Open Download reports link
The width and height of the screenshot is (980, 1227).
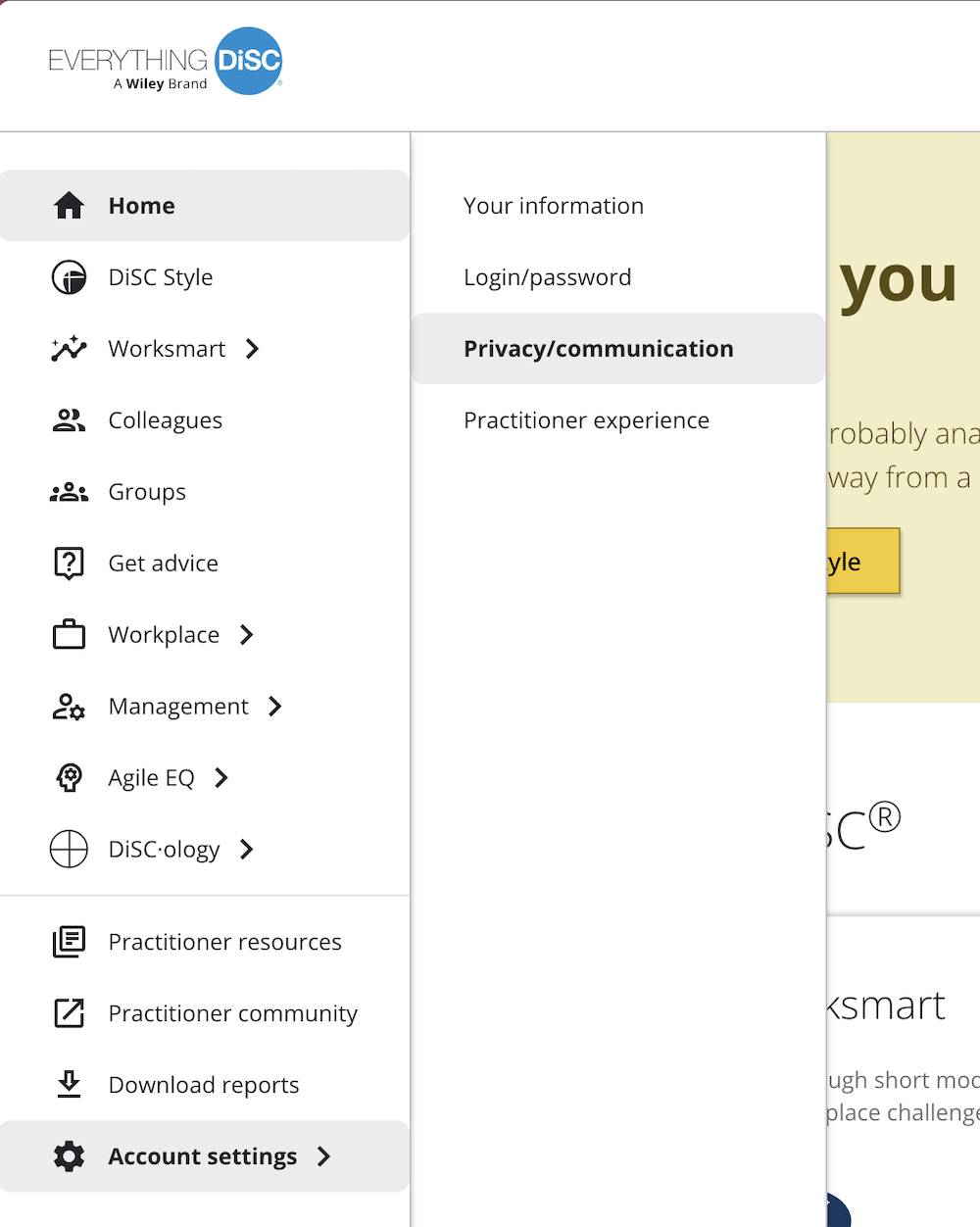point(205,1085)
